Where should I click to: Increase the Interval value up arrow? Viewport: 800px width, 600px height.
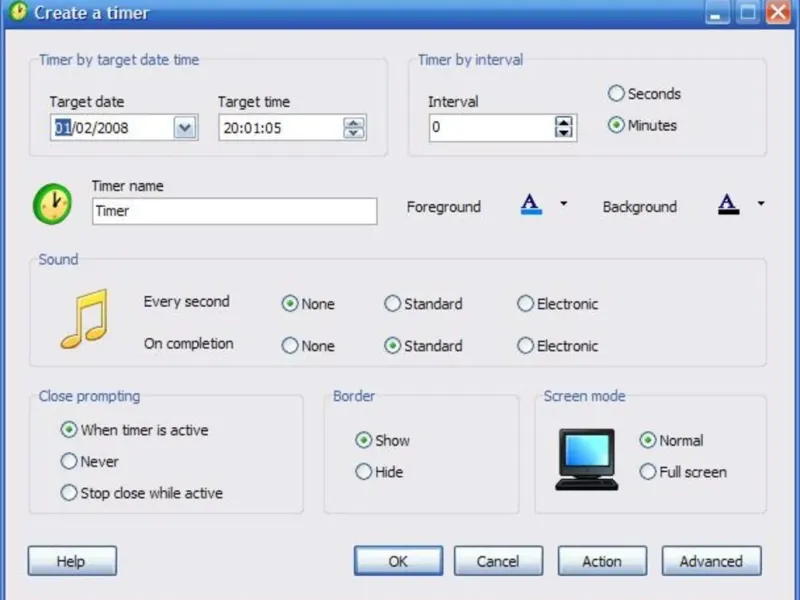[x=563, y=122]
